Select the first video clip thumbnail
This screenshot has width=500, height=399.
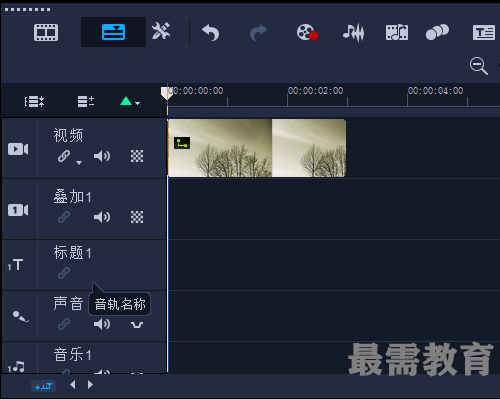(220, 148)
